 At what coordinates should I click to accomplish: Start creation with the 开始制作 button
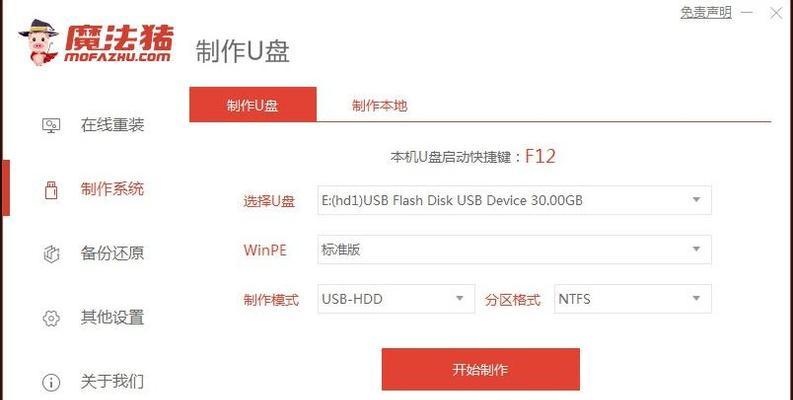click(480, 369)
